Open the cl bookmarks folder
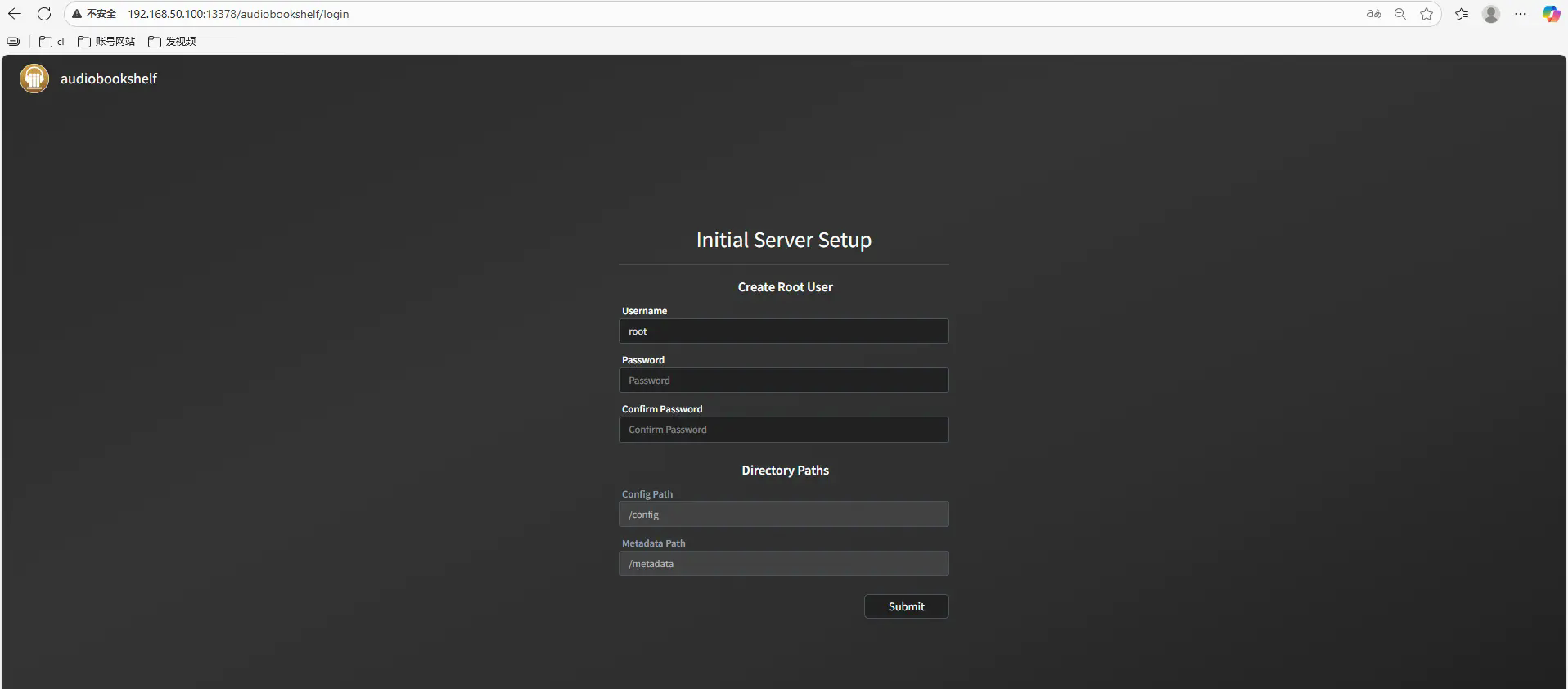The image size is (1568, 689). (x=52, y=41)
